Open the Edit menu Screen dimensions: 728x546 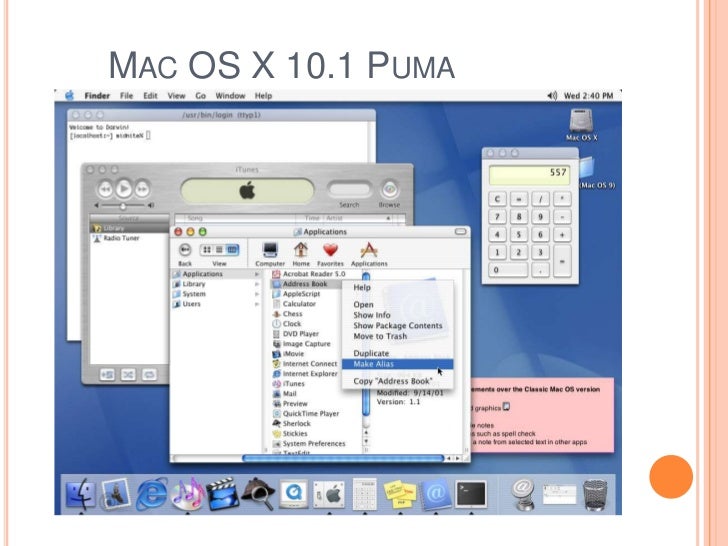click(150, 96)
